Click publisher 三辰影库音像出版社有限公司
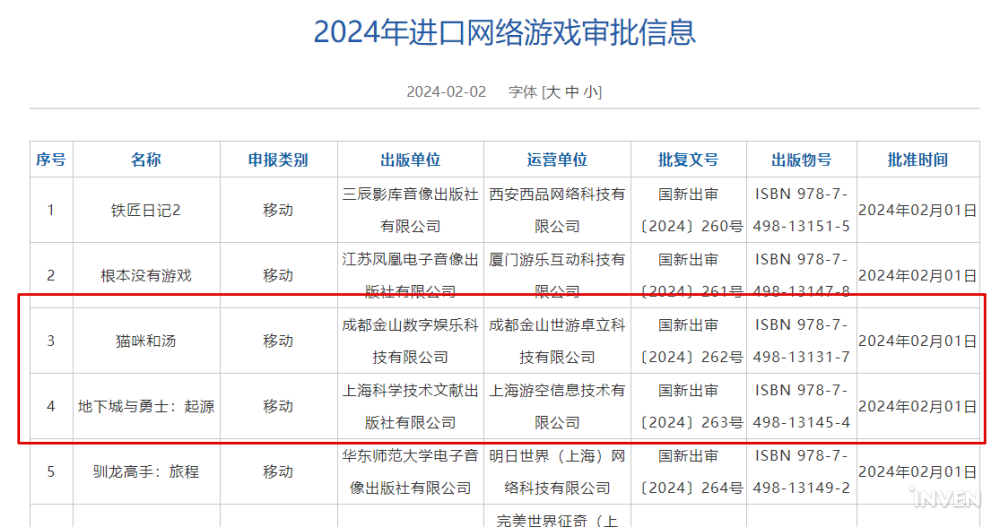 410,211
